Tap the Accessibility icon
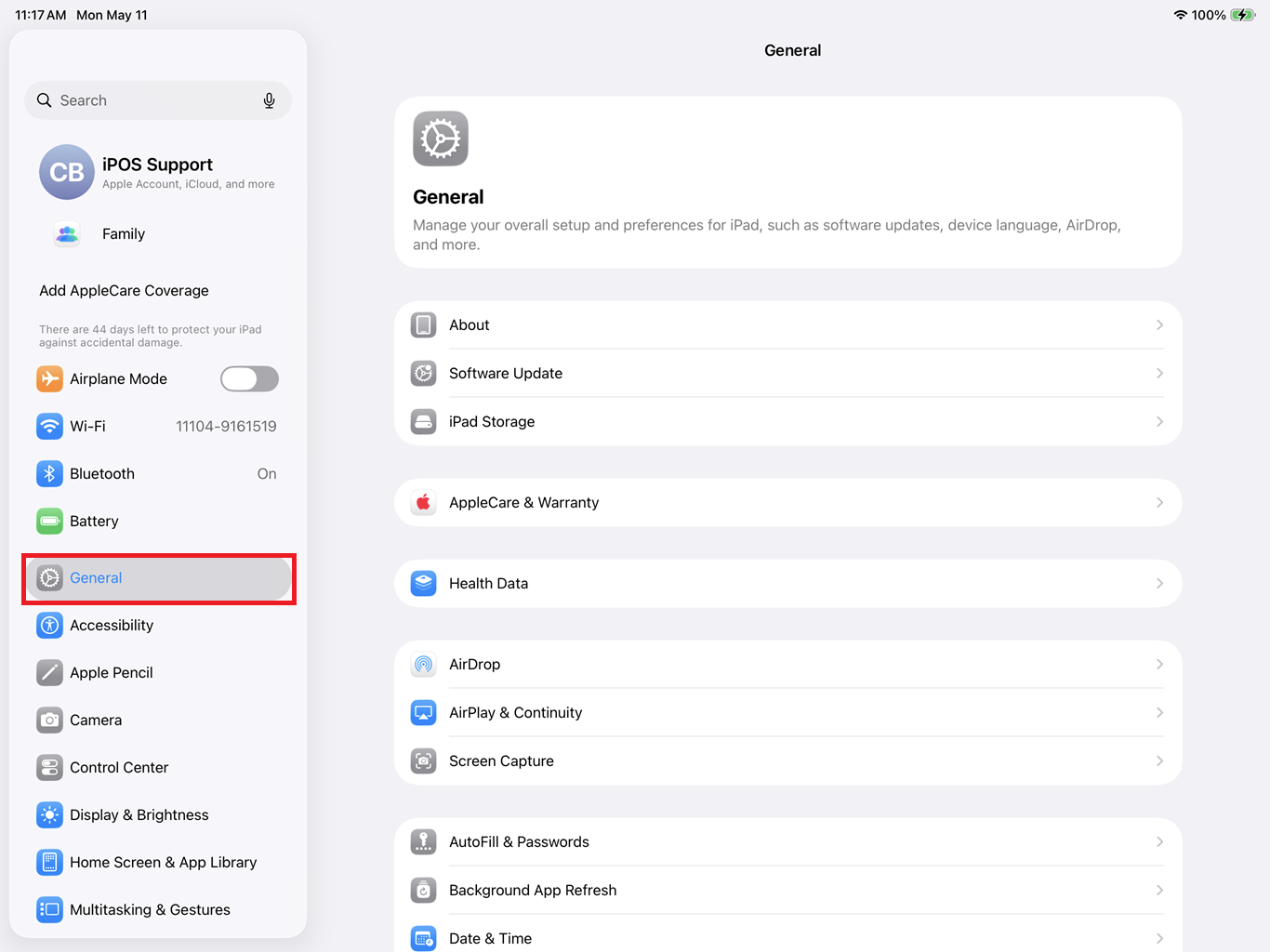The width and height of the screenshot is (1270, 952). pos(49,625)
